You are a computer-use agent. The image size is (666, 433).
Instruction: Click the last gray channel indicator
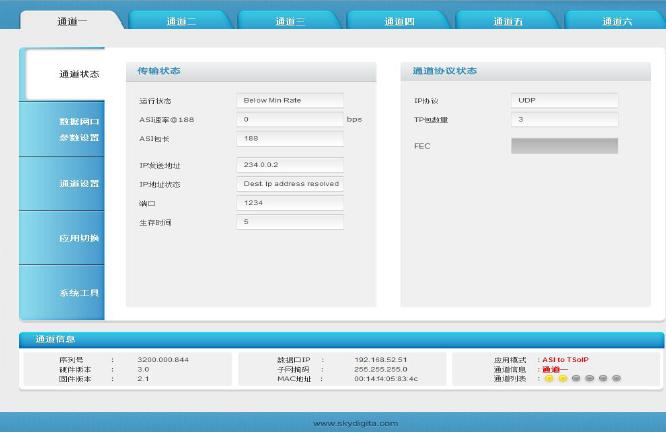pyautogui.click(x=617, y=378)
